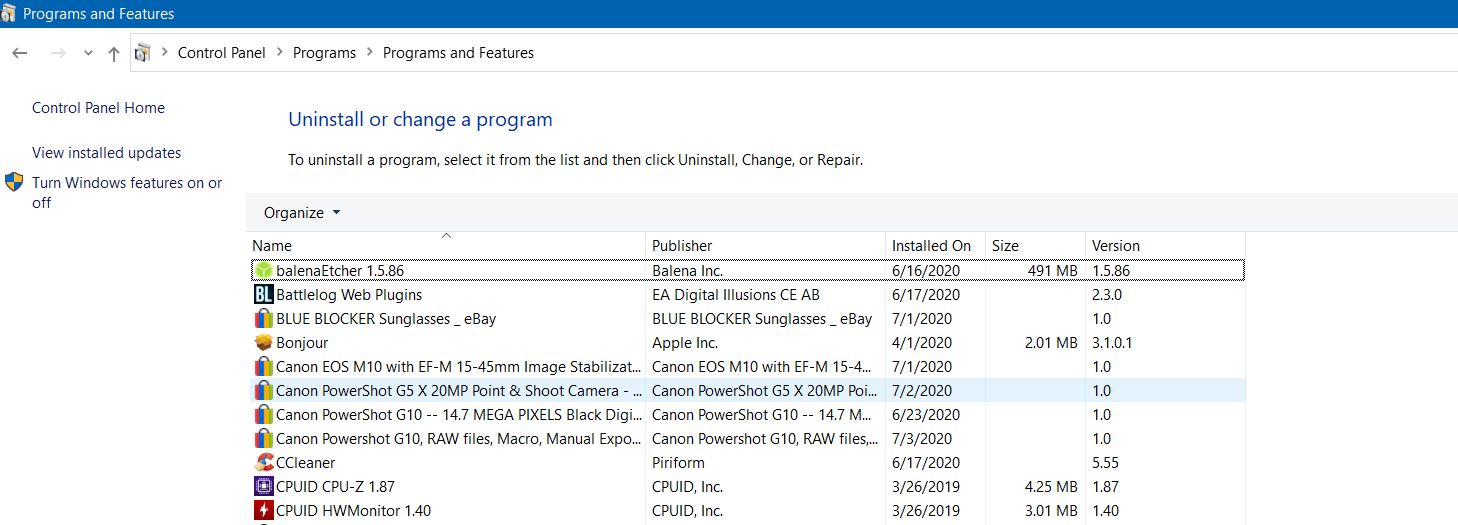Click install date 4/1/2020
The width and height of the screenshot is (1458, 525).
pos(922,342)
